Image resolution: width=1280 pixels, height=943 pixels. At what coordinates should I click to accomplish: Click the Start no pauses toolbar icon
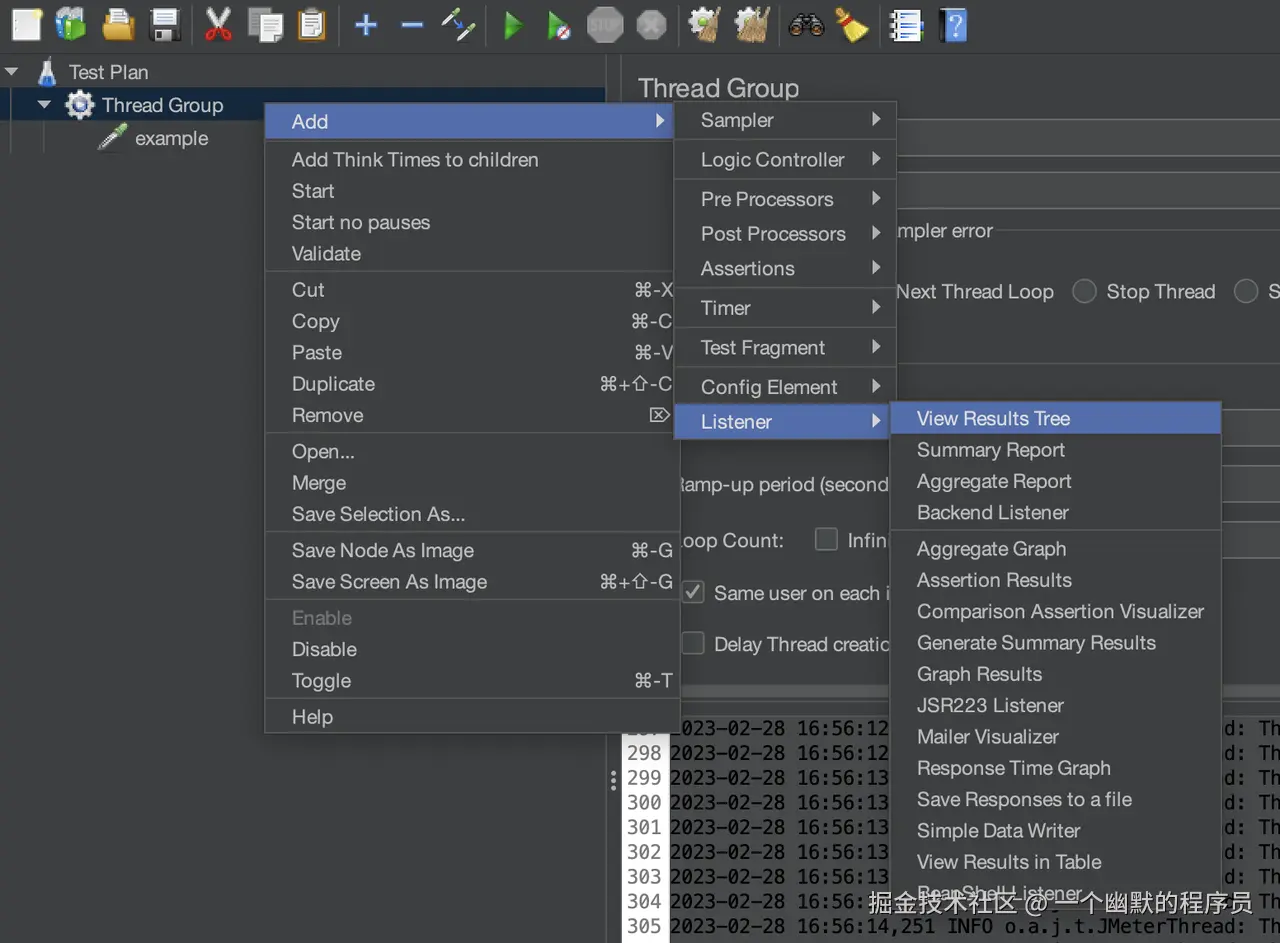[x=558, y=25]
